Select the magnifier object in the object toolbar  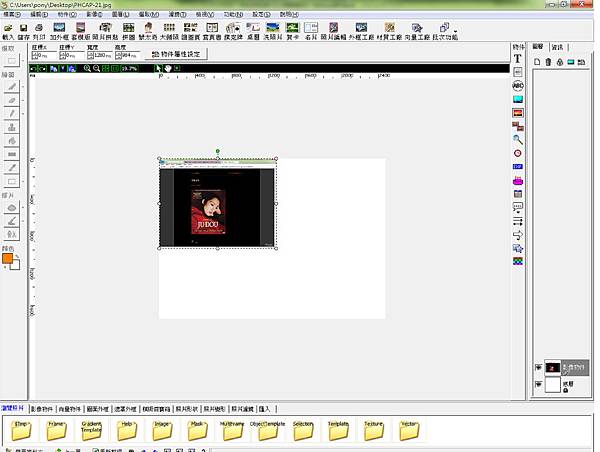point(518,139)
